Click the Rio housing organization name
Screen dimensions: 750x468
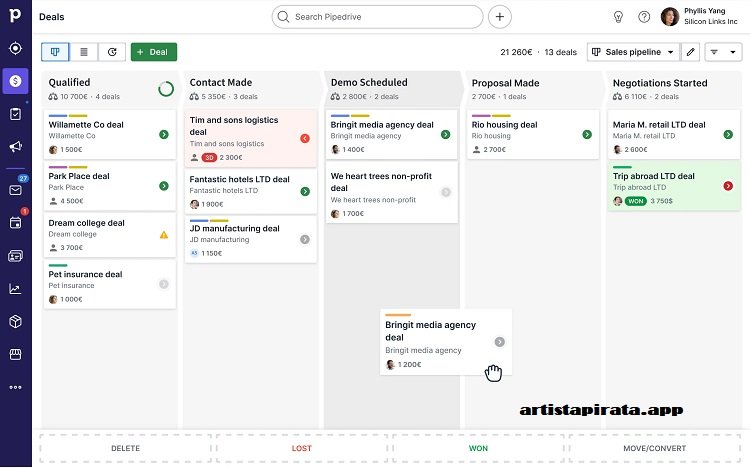click(491, 136)
